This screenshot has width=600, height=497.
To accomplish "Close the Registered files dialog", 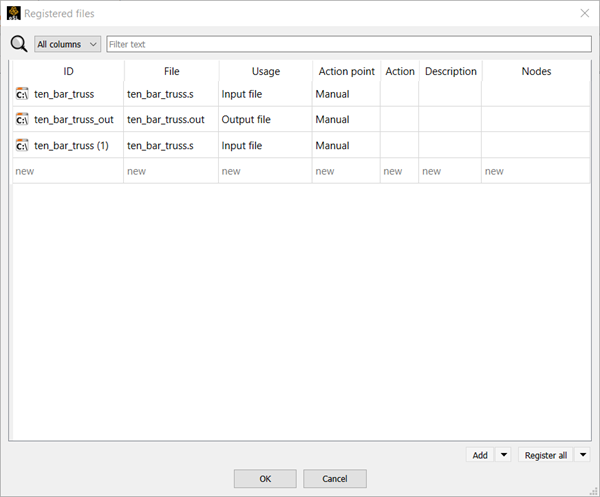I will tap(585, 13).
